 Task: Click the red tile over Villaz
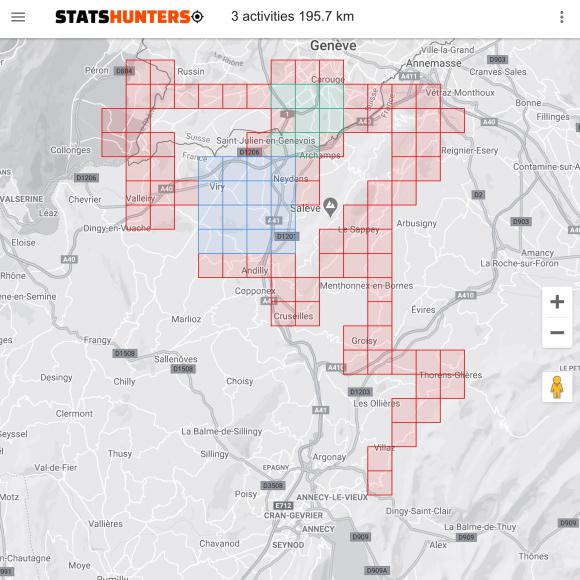380,459
